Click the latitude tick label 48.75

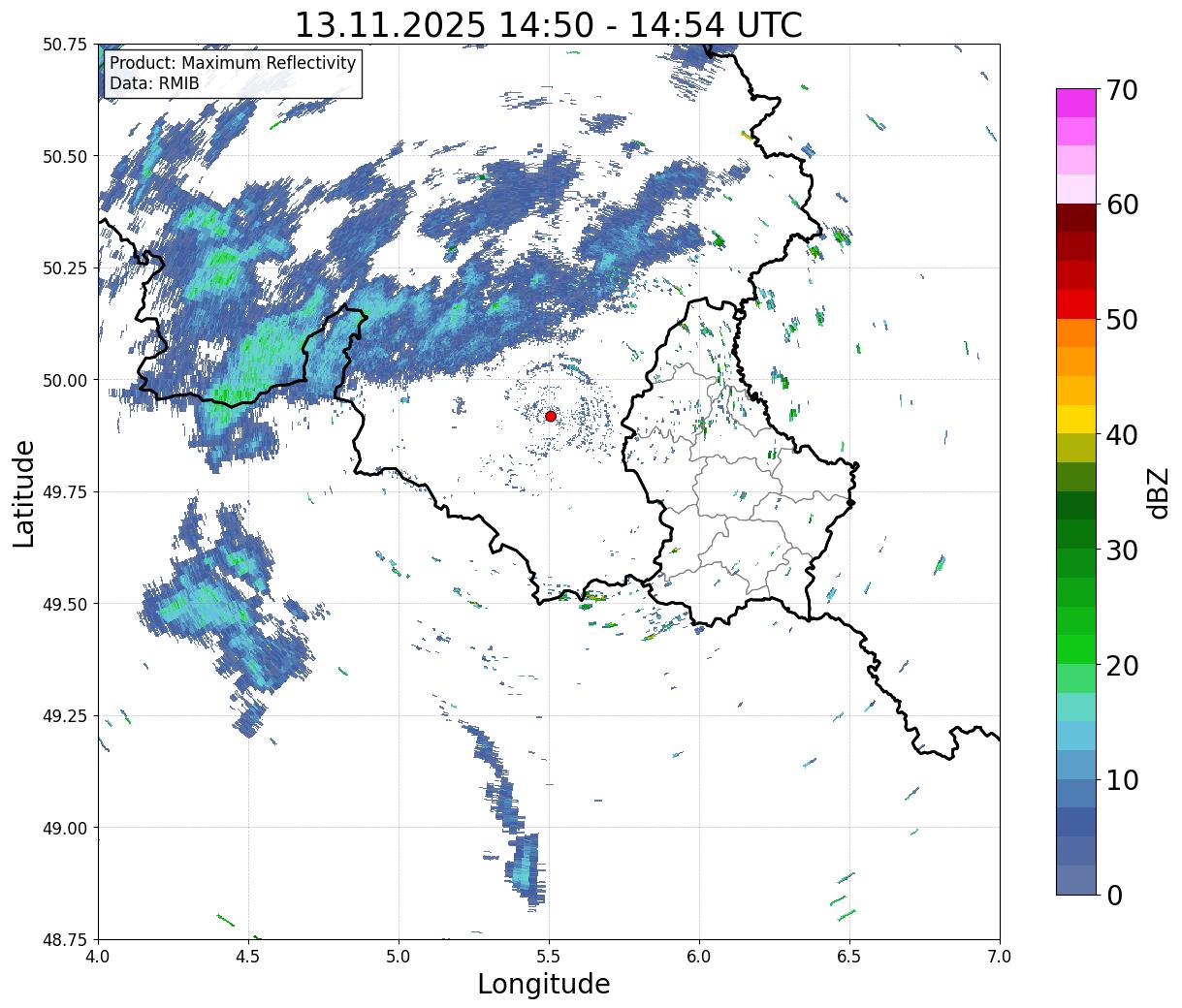tap(65, 939)
